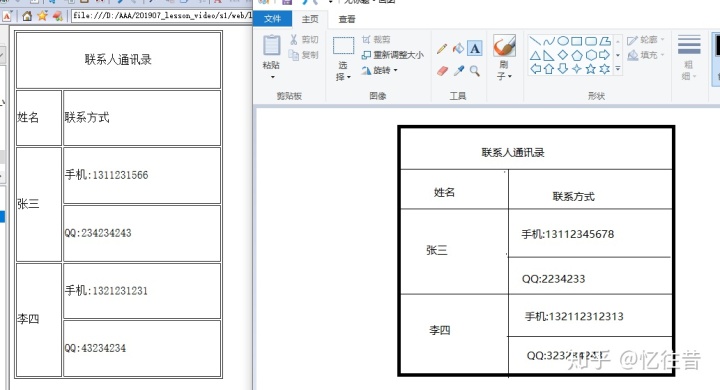The image size is (720, 390).
Task: Select the Eraser tool
Action: (x=442, y=71)
